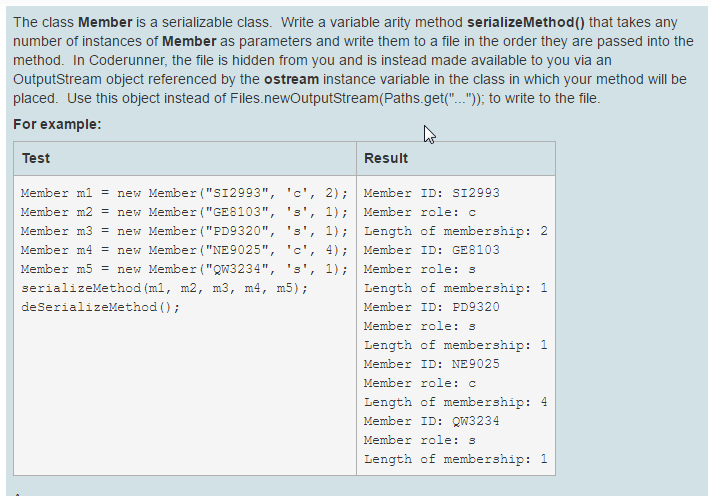Click result line "Member ID: SI2993"
The height and width of the screenshot is (496, 711).
tap(432, 193)
